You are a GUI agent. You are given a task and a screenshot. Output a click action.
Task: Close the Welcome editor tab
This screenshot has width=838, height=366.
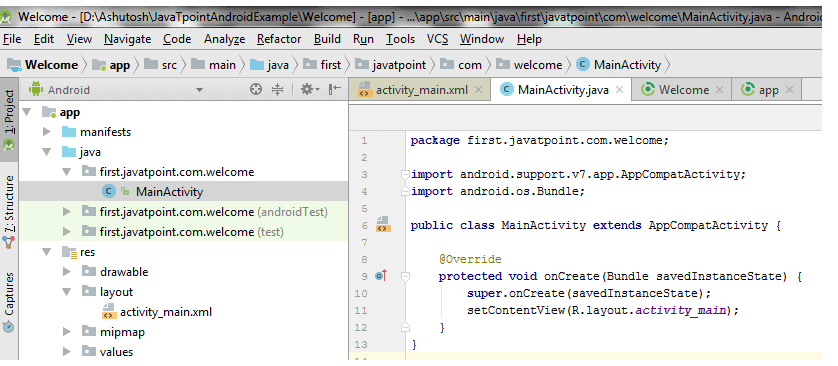coord(719,90)
